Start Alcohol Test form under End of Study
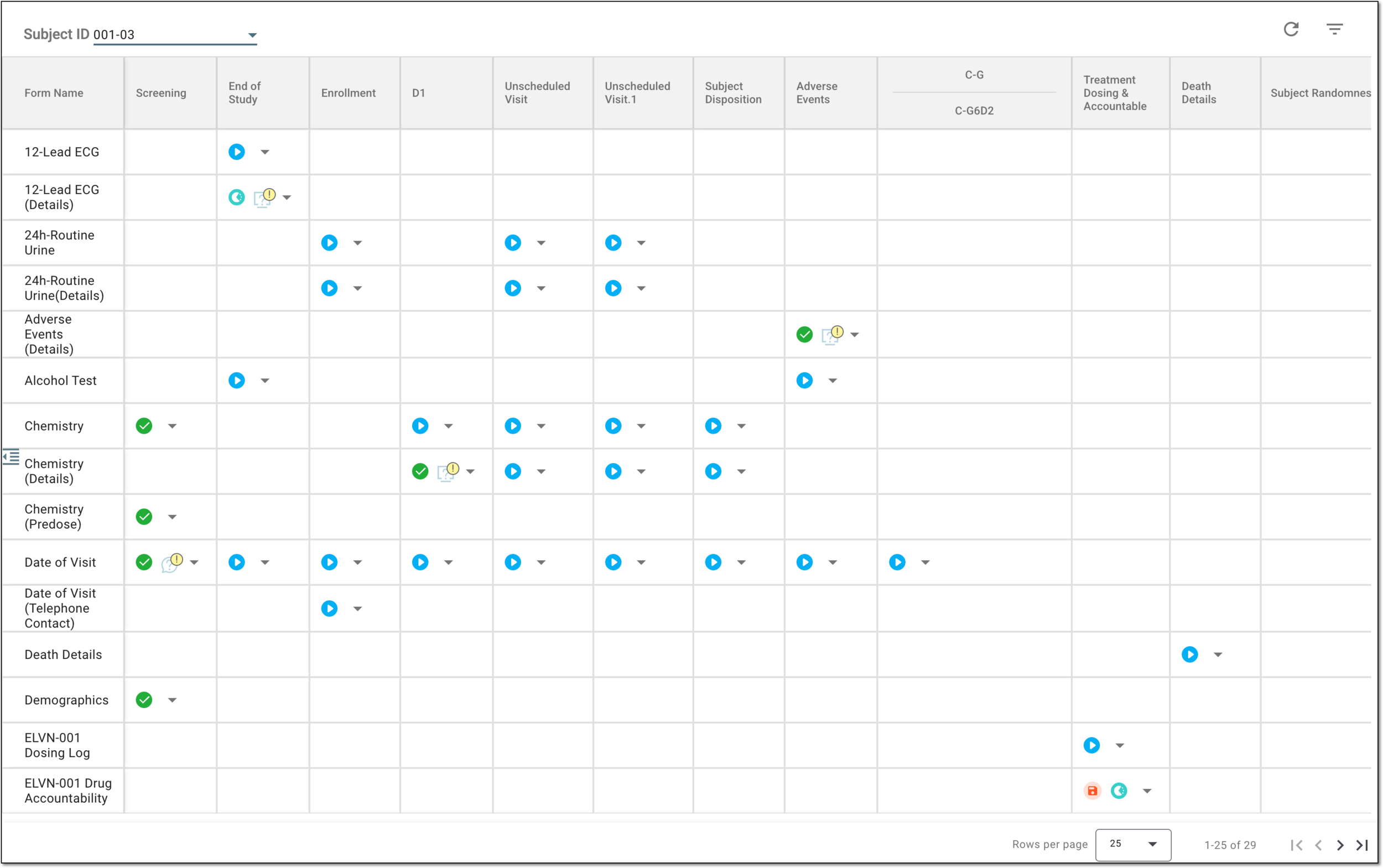 (237, 381)
